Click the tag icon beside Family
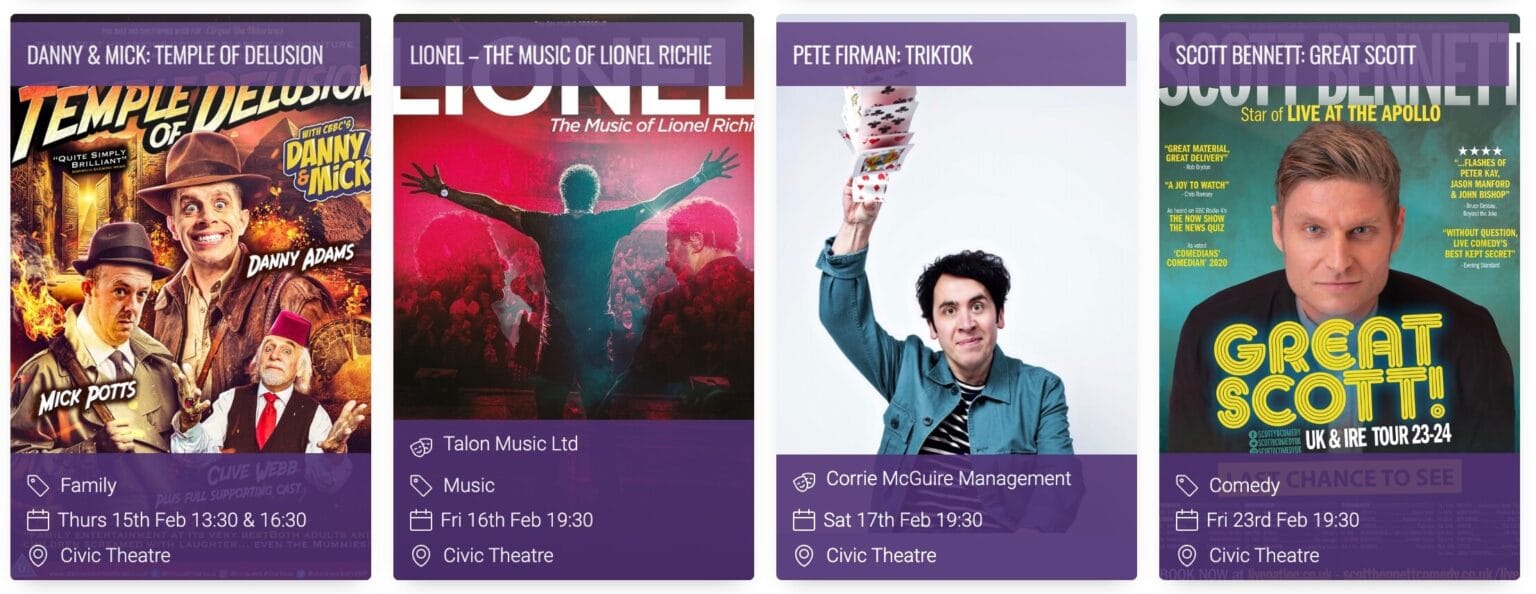The height and width of the screenshot is (594, 1536). (38, 486)
